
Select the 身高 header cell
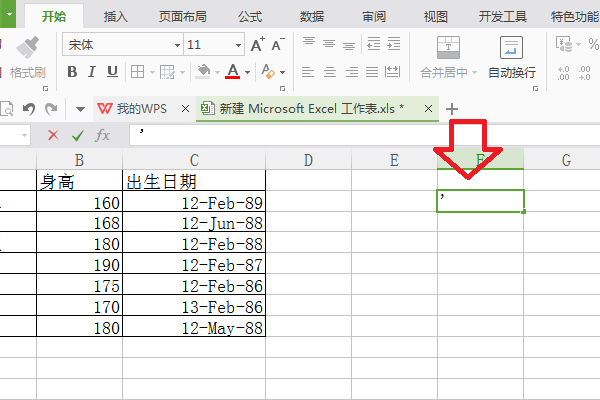point(80,180)
